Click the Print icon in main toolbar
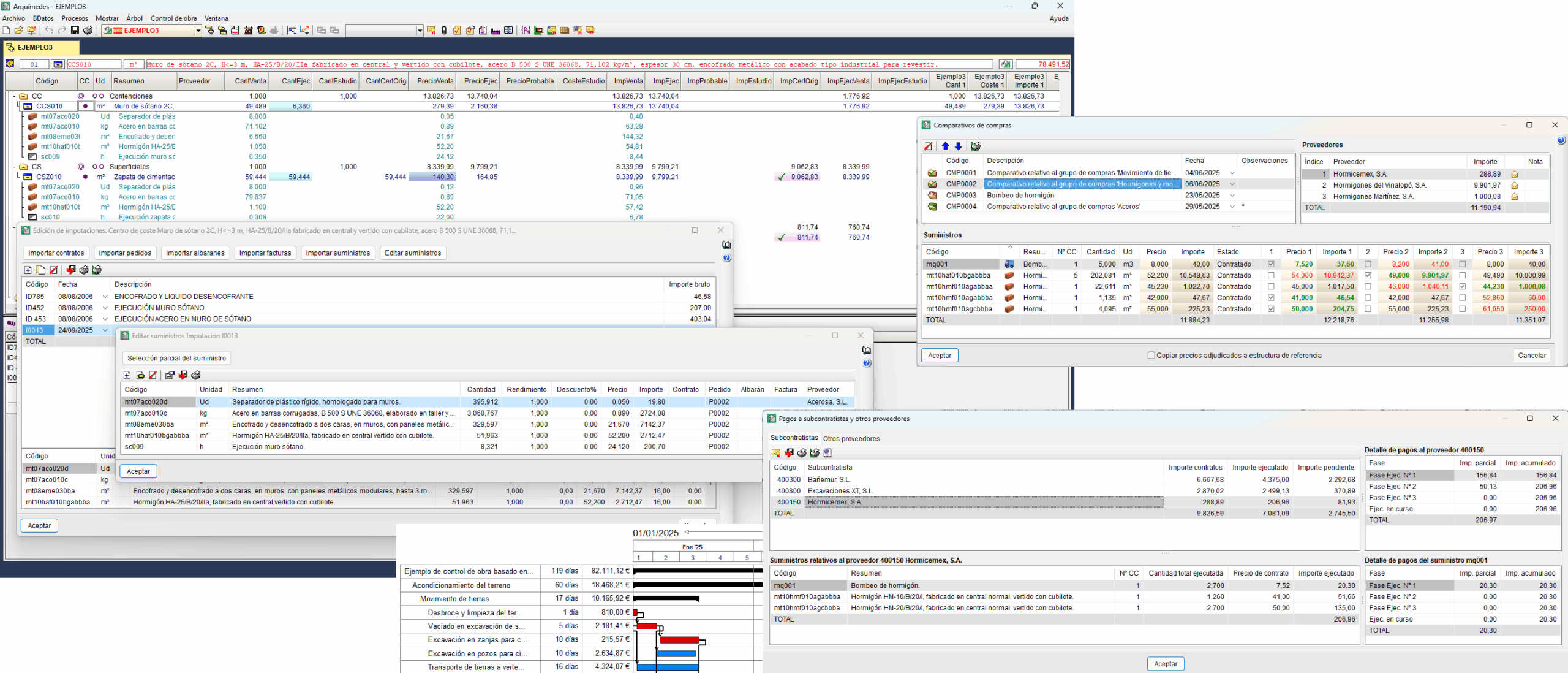Screen dimensions: 1568x673 pyautogui.click(x=88, y=31)
